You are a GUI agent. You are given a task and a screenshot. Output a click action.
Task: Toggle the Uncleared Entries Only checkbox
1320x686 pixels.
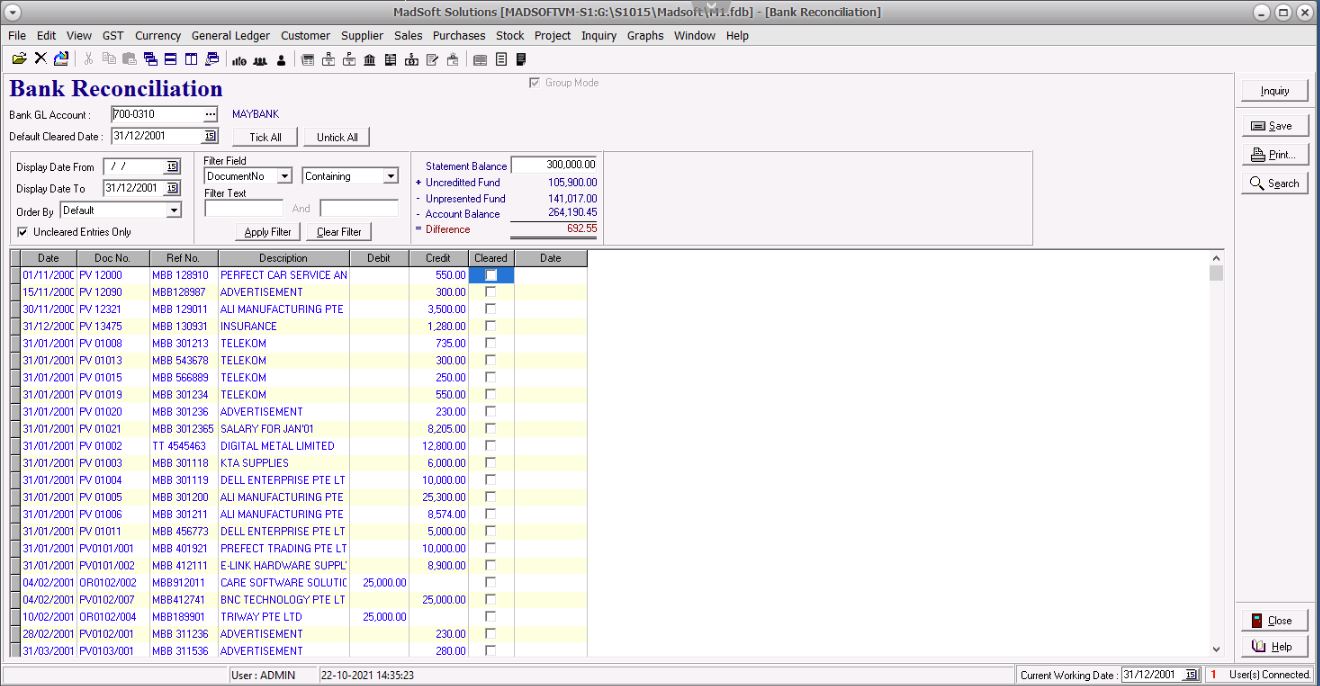(x=23, y=232)
